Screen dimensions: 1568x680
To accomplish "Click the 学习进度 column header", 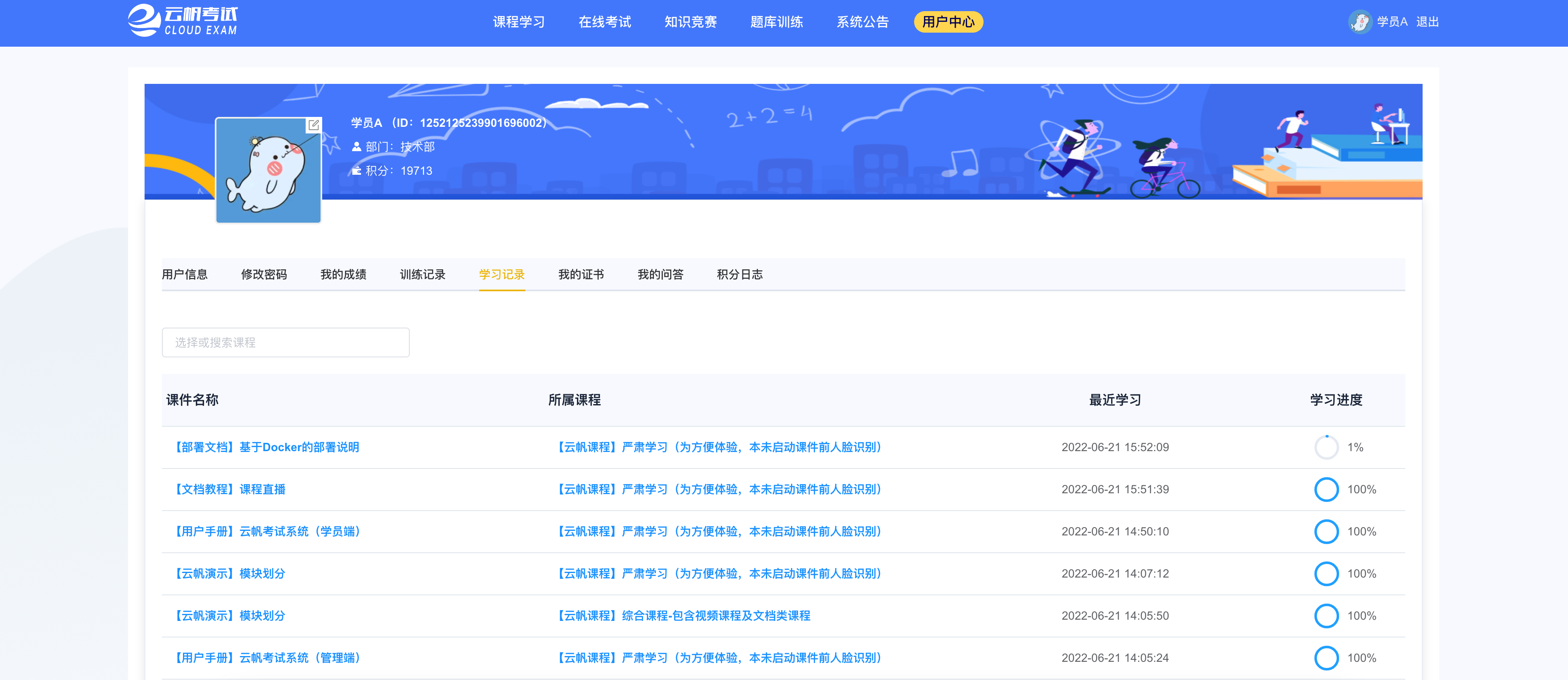I will click(1336, 400).
